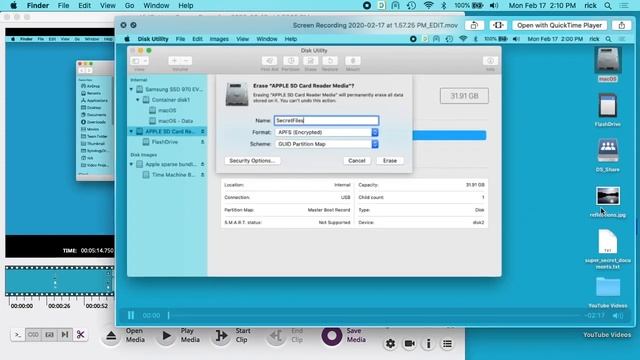Select the second segment of the mode bar
The height and width of the screenshot is (360, 640).
coord(33,335)
